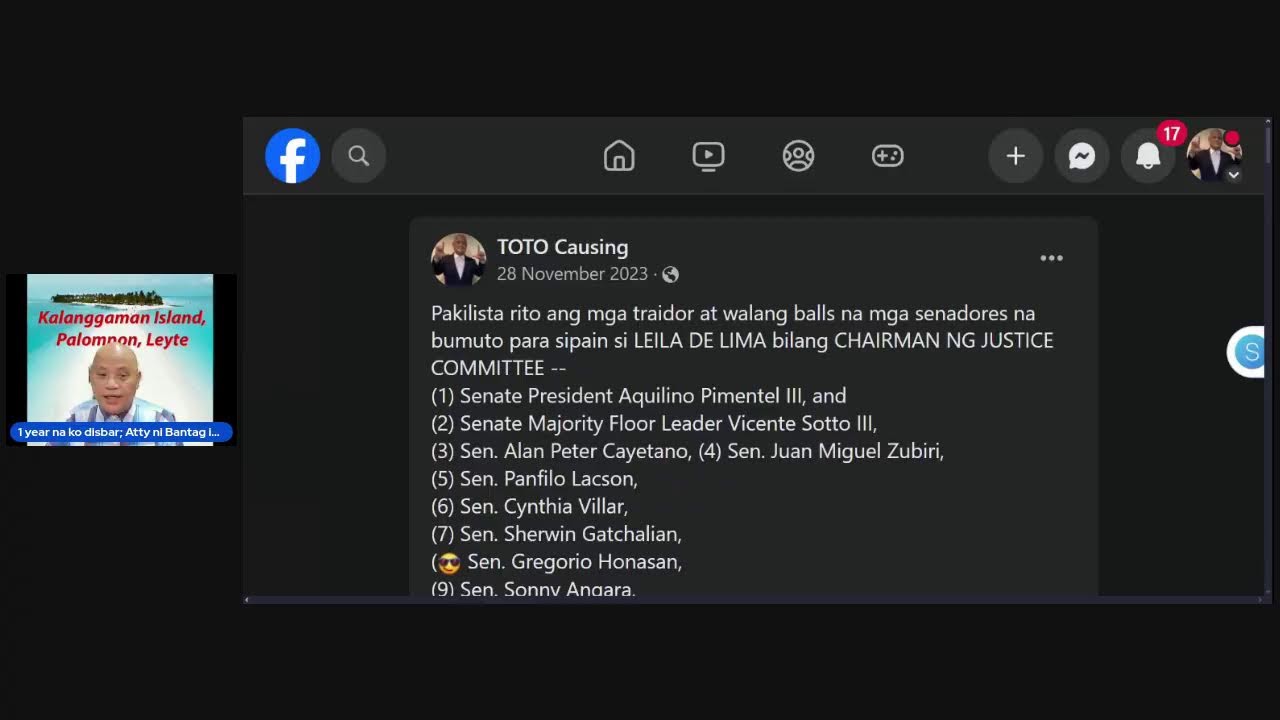Expand the account profile menu arrow
Viewport: 1280px width, 720px height.
(1234, 174)
